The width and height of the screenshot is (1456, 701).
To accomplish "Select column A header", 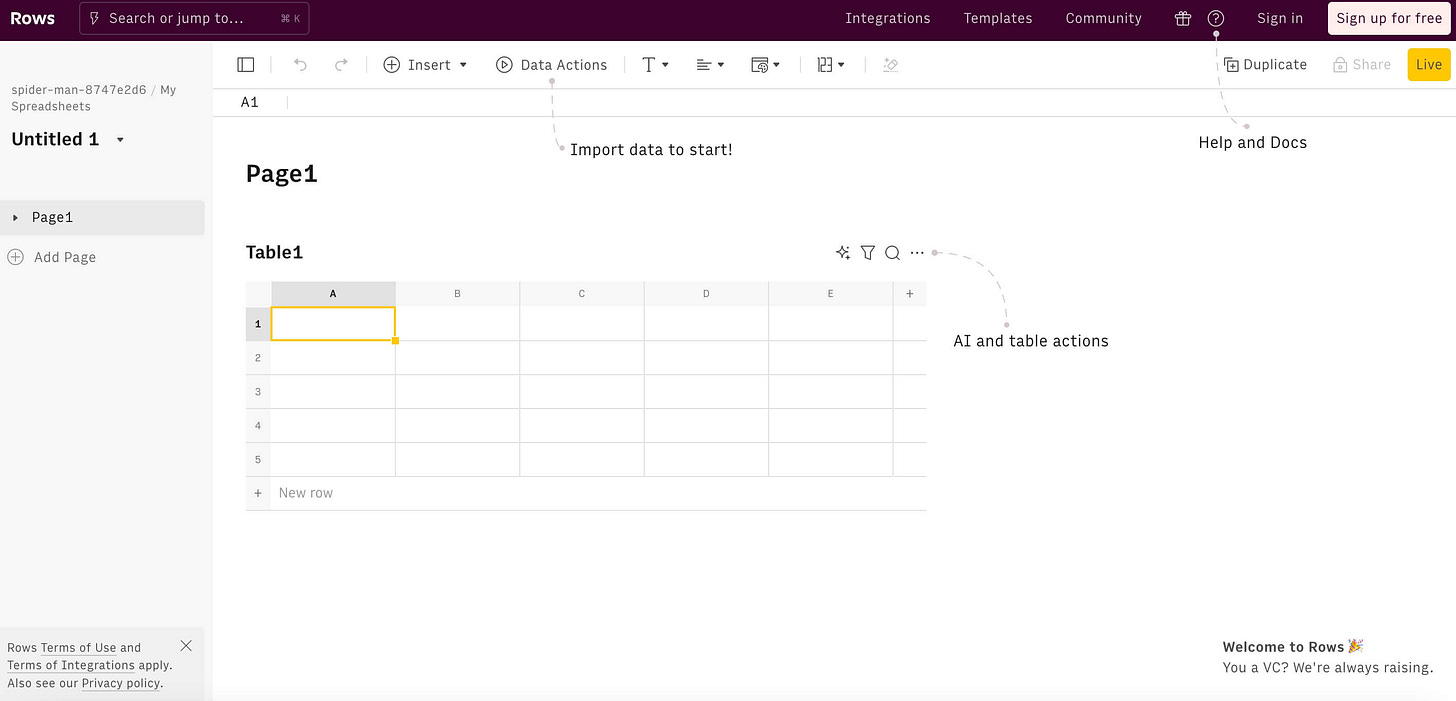I will [x=333, y=294].
